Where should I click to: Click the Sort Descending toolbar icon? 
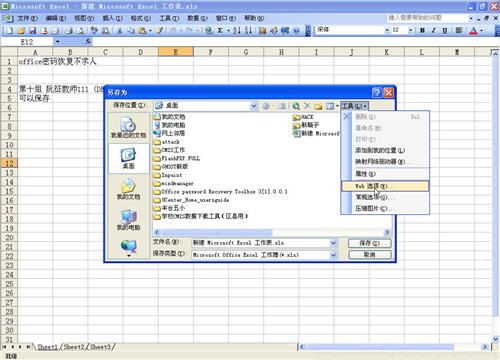coord(248,30)
